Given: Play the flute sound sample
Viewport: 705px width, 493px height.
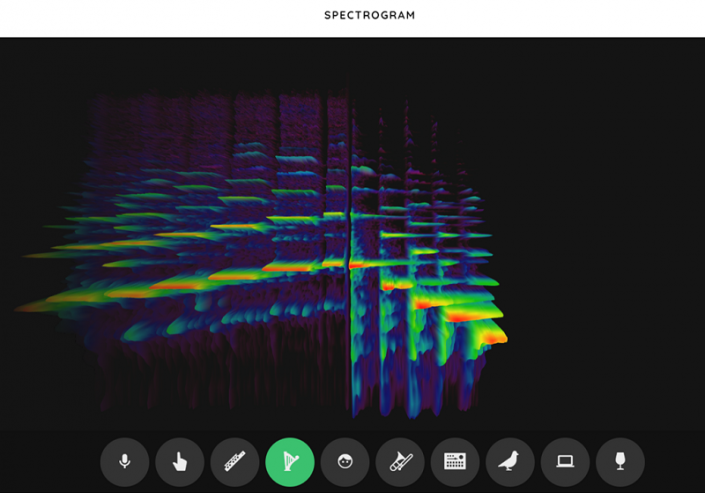Looking at the screenshot, I should (x=235, y=462).
